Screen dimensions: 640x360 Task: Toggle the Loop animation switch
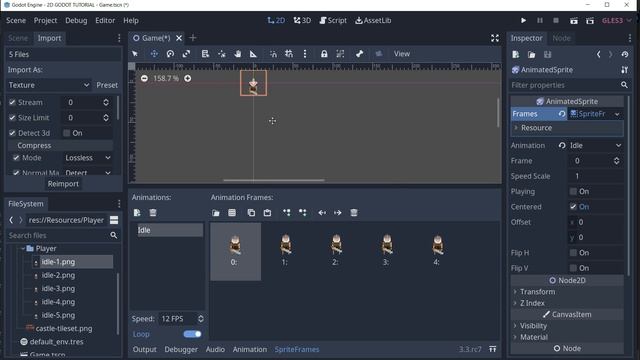pyautogui.click(x=192, y=334)
